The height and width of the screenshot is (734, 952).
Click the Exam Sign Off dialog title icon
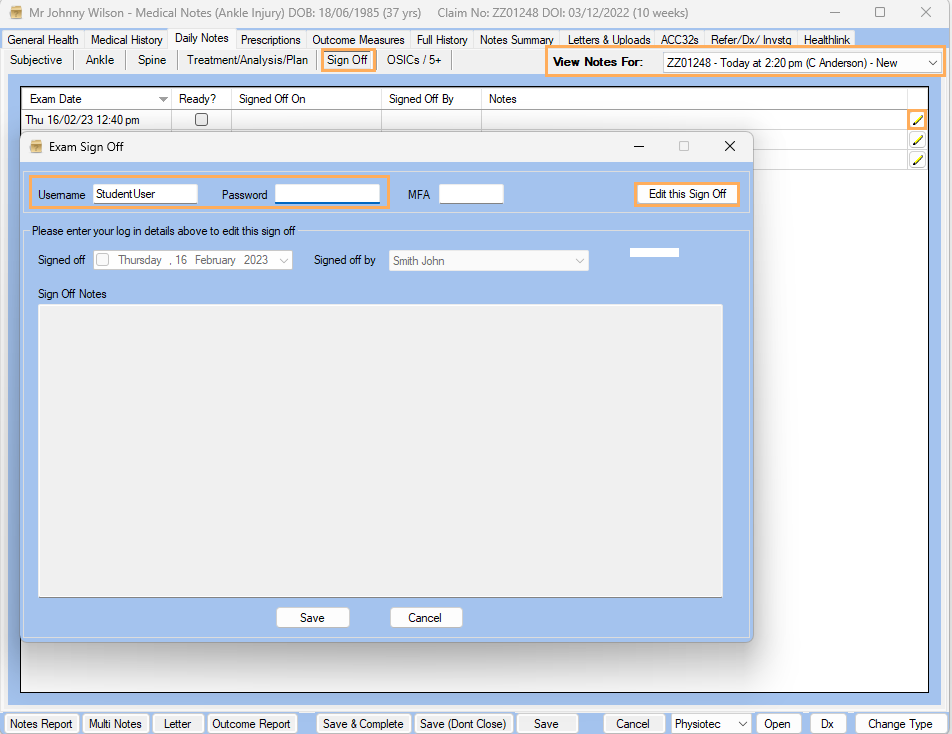[x=36, y=147]
